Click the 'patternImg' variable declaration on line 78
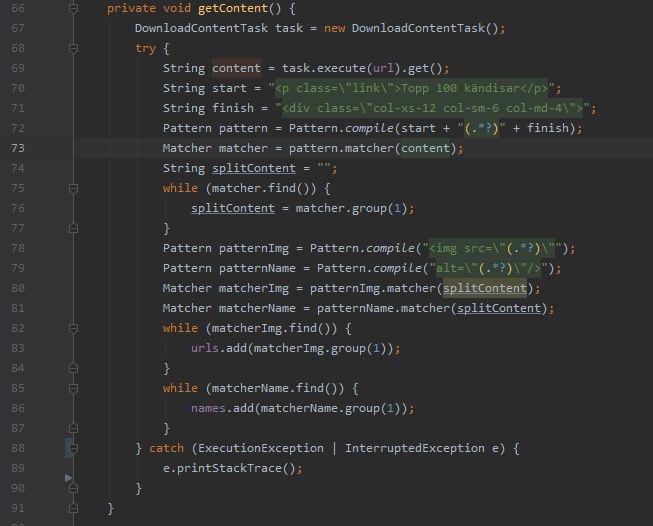Screen dimensions: 653x526 254,248
